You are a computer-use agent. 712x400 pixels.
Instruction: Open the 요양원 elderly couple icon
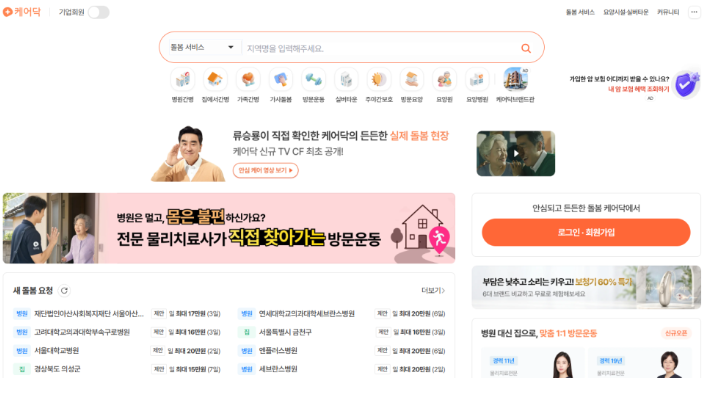click(x=444, y=79)
